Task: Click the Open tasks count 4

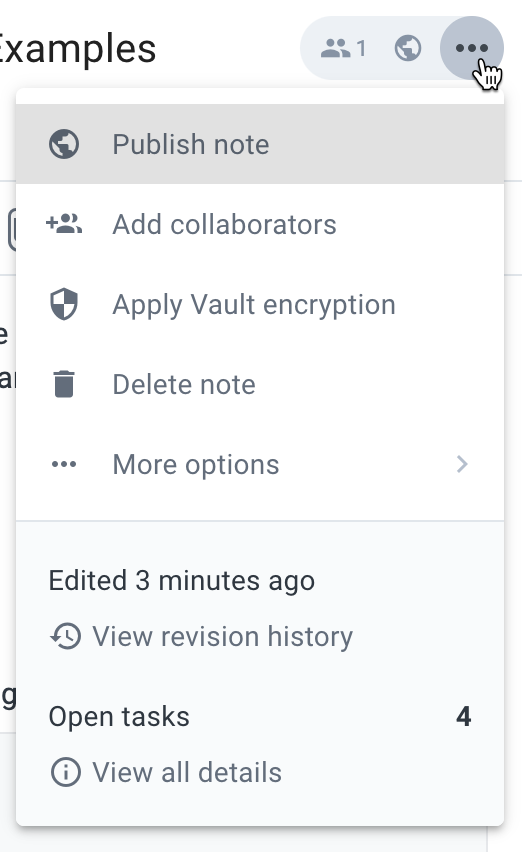Action: (463, 717)
